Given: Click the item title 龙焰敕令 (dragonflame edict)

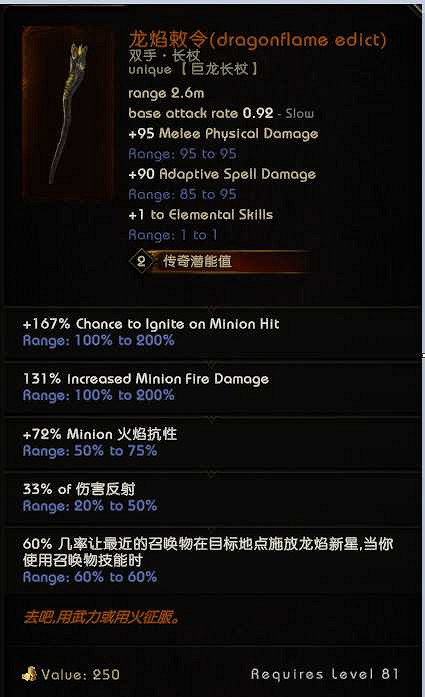Looking at the screenshot, I should pos(257,40).
